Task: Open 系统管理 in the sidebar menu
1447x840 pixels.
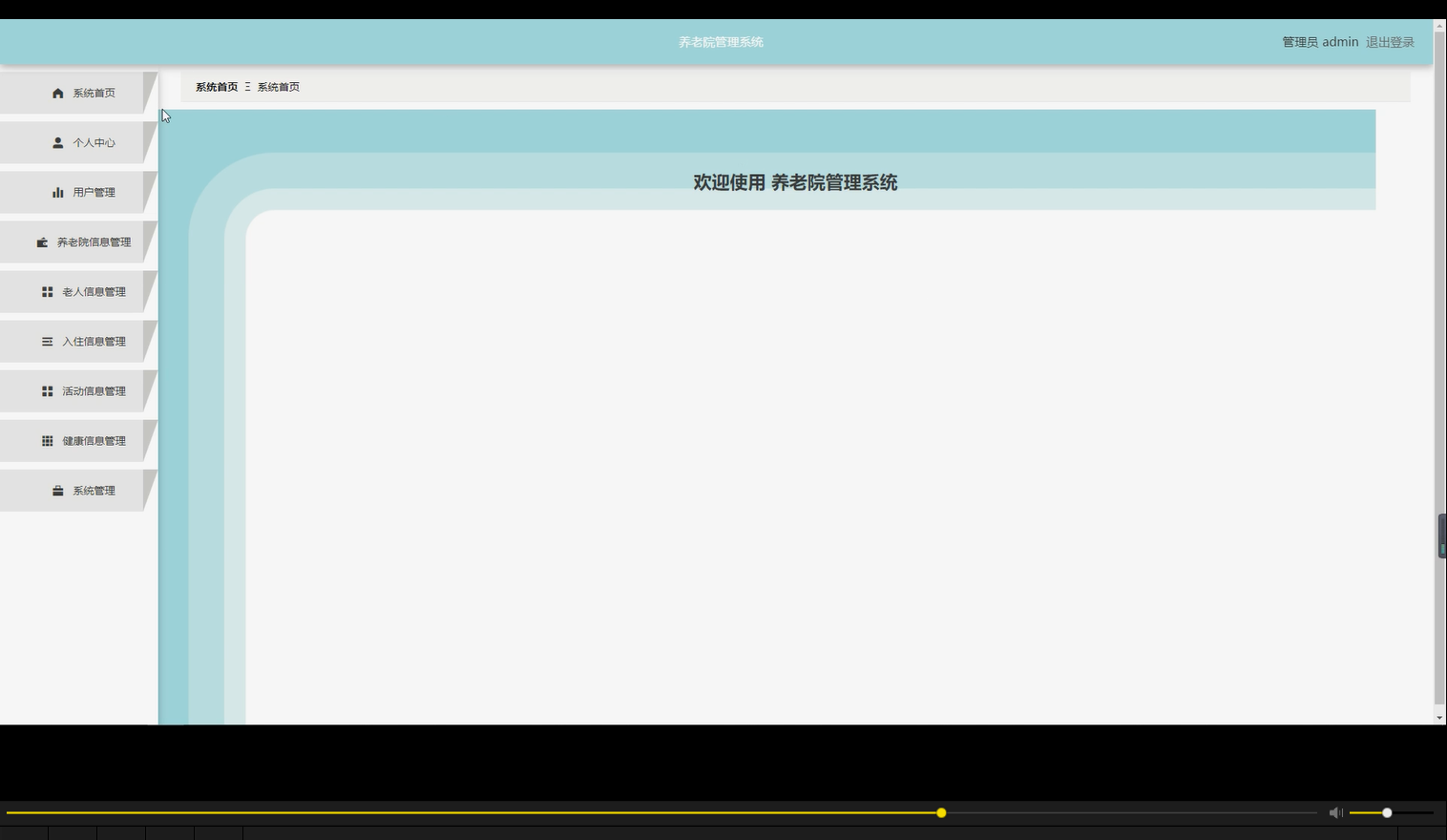Action: (x=78, y=490)
